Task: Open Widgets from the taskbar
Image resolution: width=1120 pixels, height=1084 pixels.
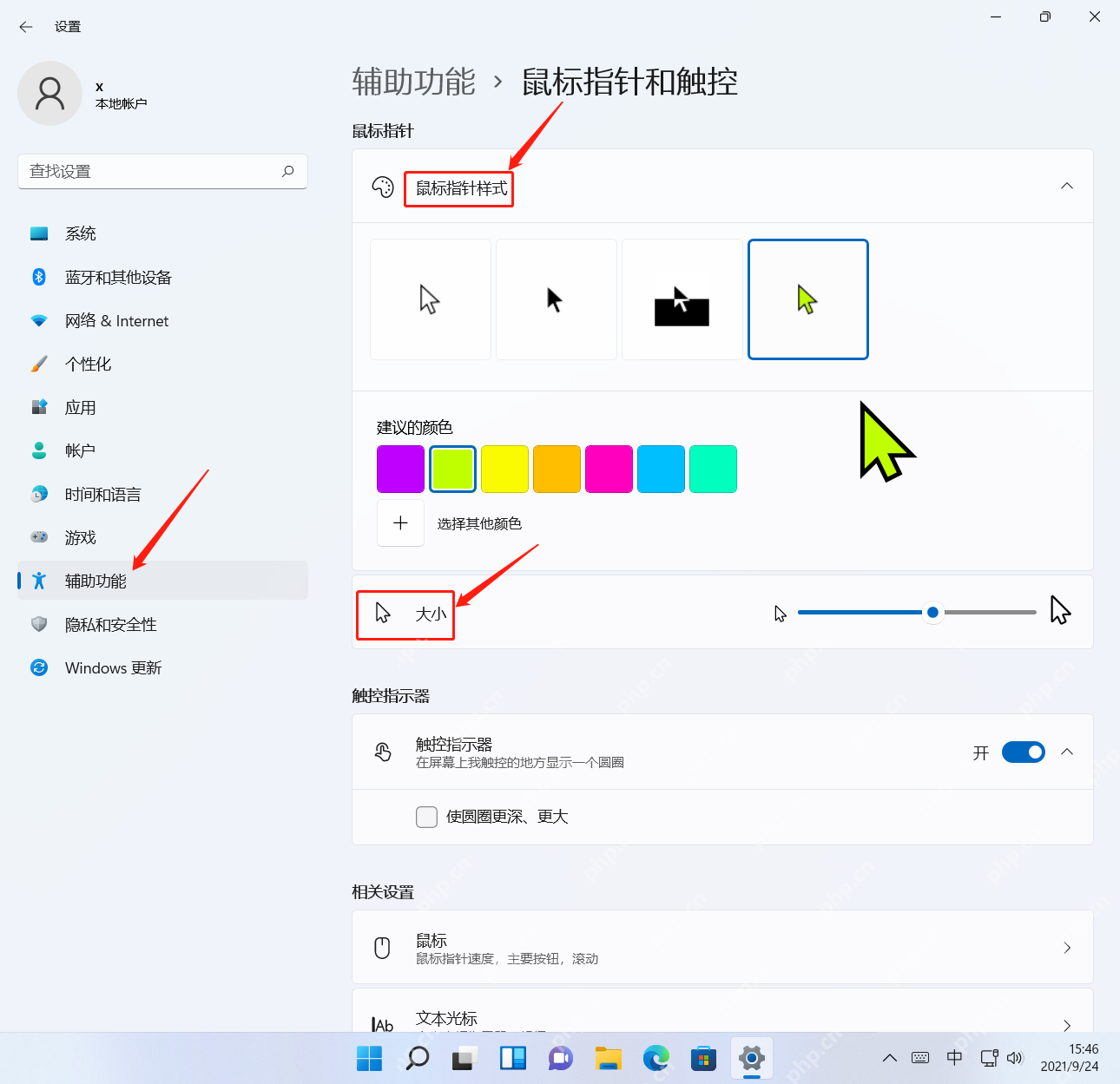Action: (x=513, y=1058)
